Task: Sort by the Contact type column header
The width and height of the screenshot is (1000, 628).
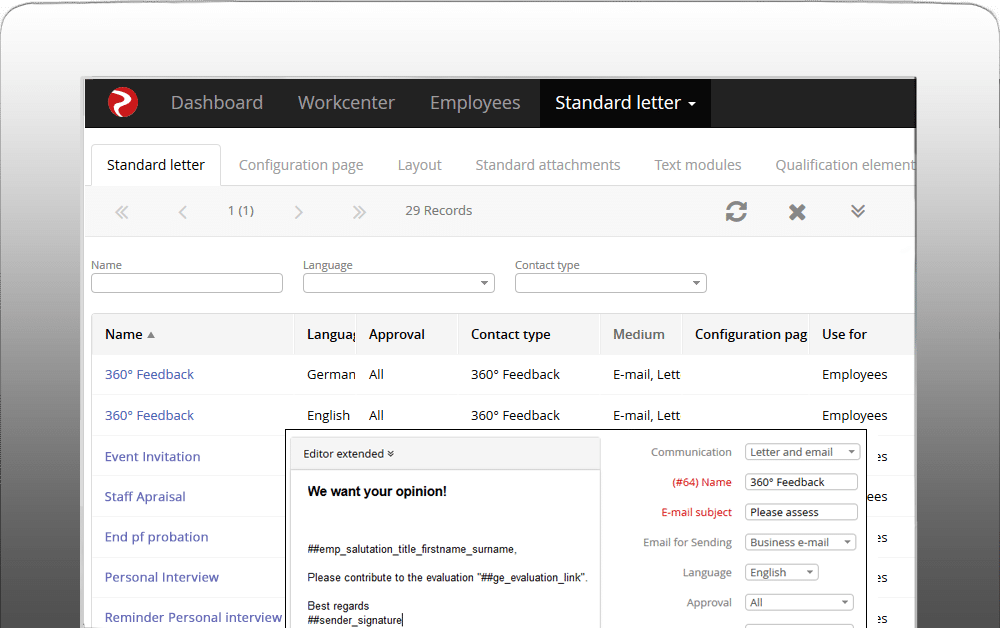Action: tap(510, 335)
